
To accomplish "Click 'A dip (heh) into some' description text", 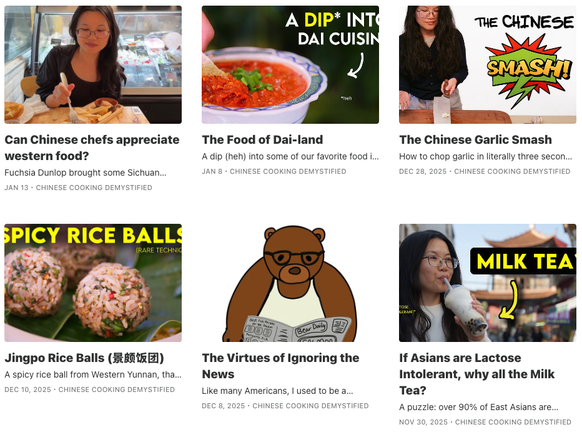I will point(290,157).
